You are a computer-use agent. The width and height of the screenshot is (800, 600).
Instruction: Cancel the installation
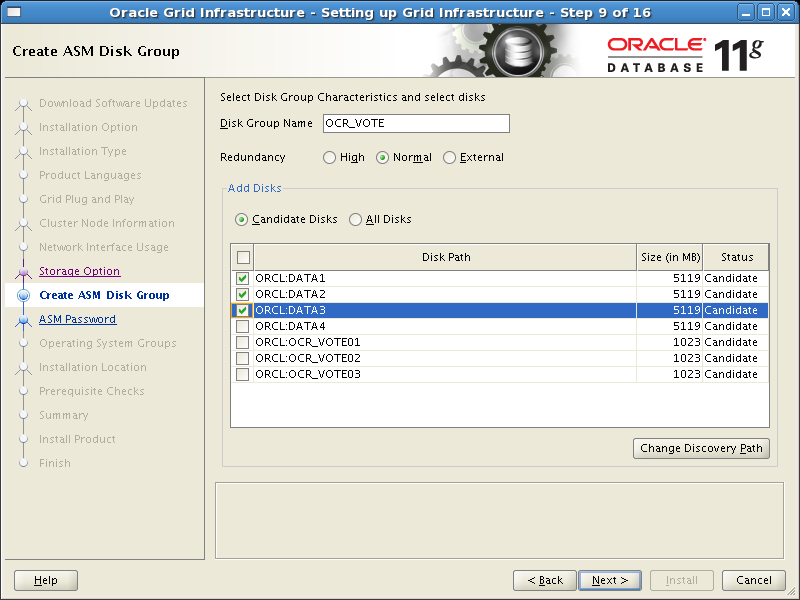click(754, 580)
